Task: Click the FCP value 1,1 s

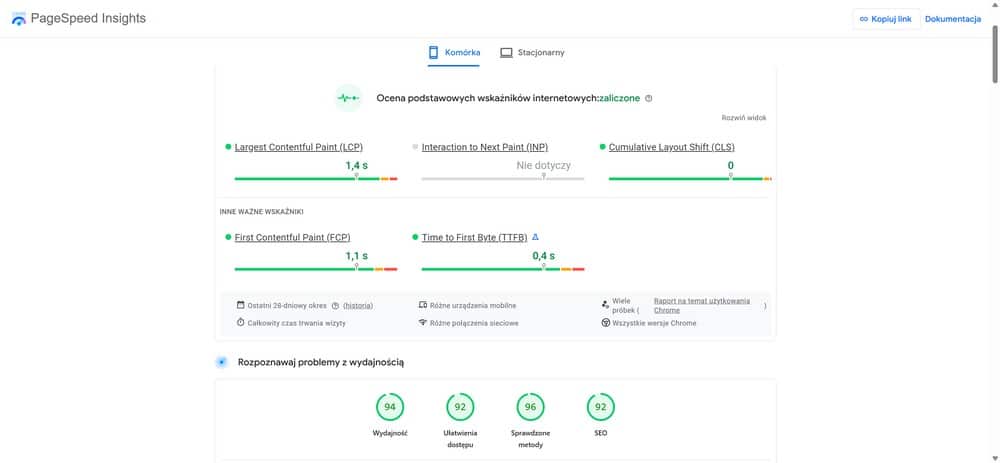Action: click(x=357, y=256)
